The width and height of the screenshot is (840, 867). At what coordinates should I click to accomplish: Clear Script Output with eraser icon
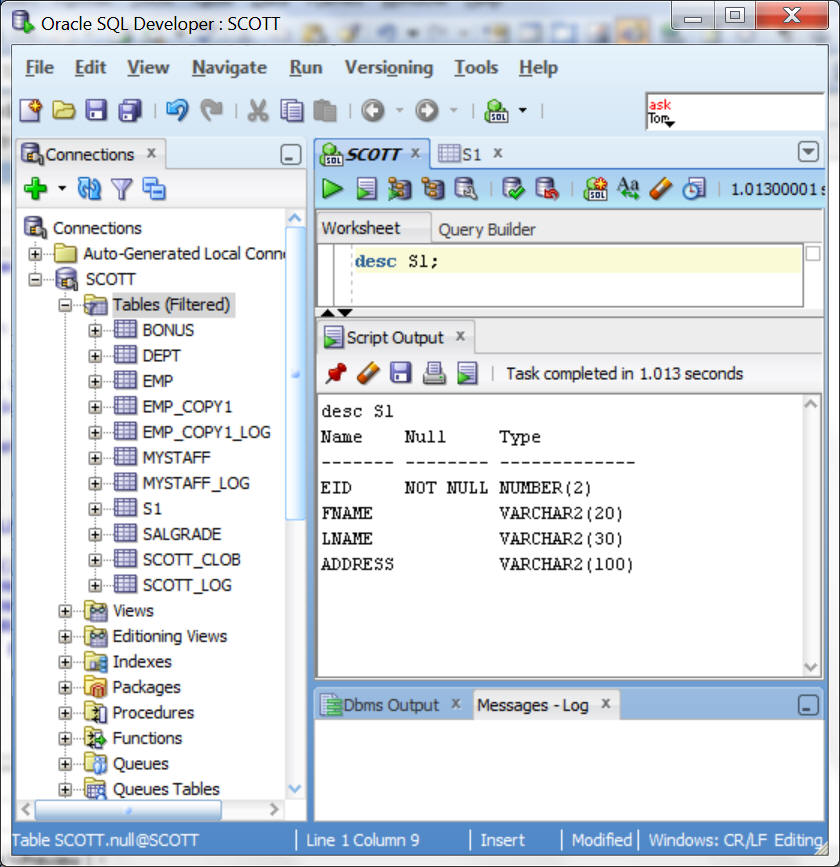tap(368, 373)
